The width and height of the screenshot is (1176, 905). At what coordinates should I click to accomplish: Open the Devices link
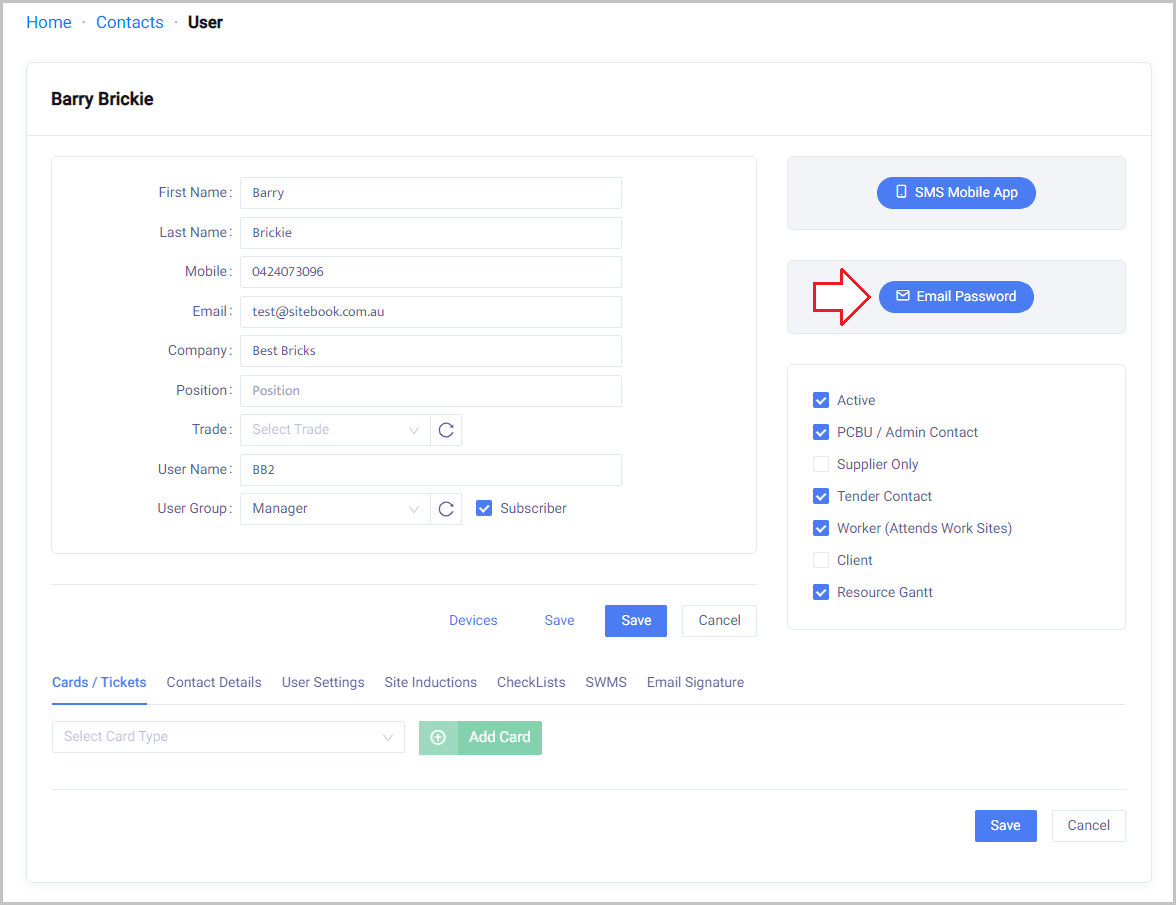coord(473,620)
